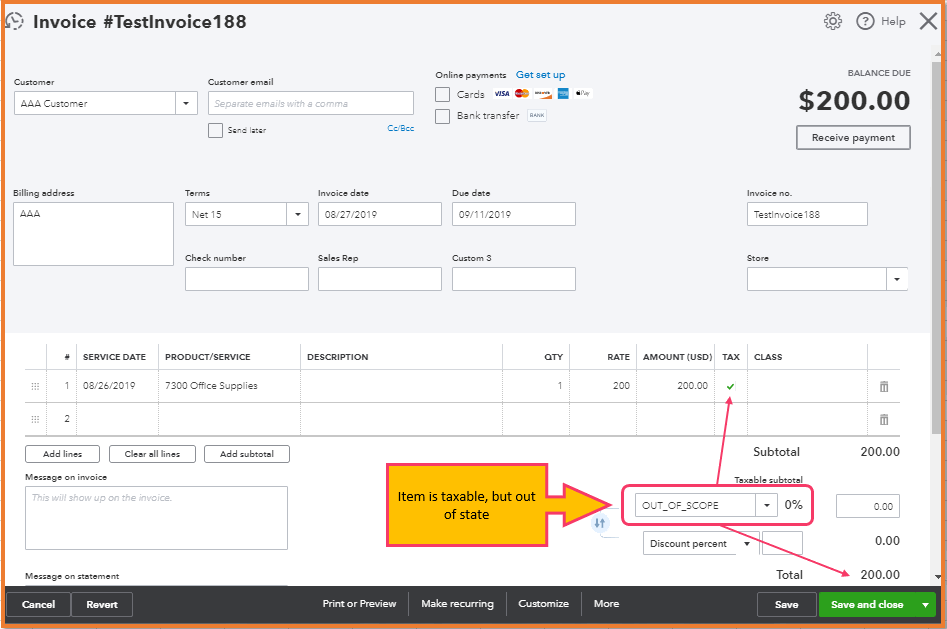This screenshot has width=947, height=629.
Task: Click the Help question mark icon
Action: pyautogui.click(x=865, y=21)
